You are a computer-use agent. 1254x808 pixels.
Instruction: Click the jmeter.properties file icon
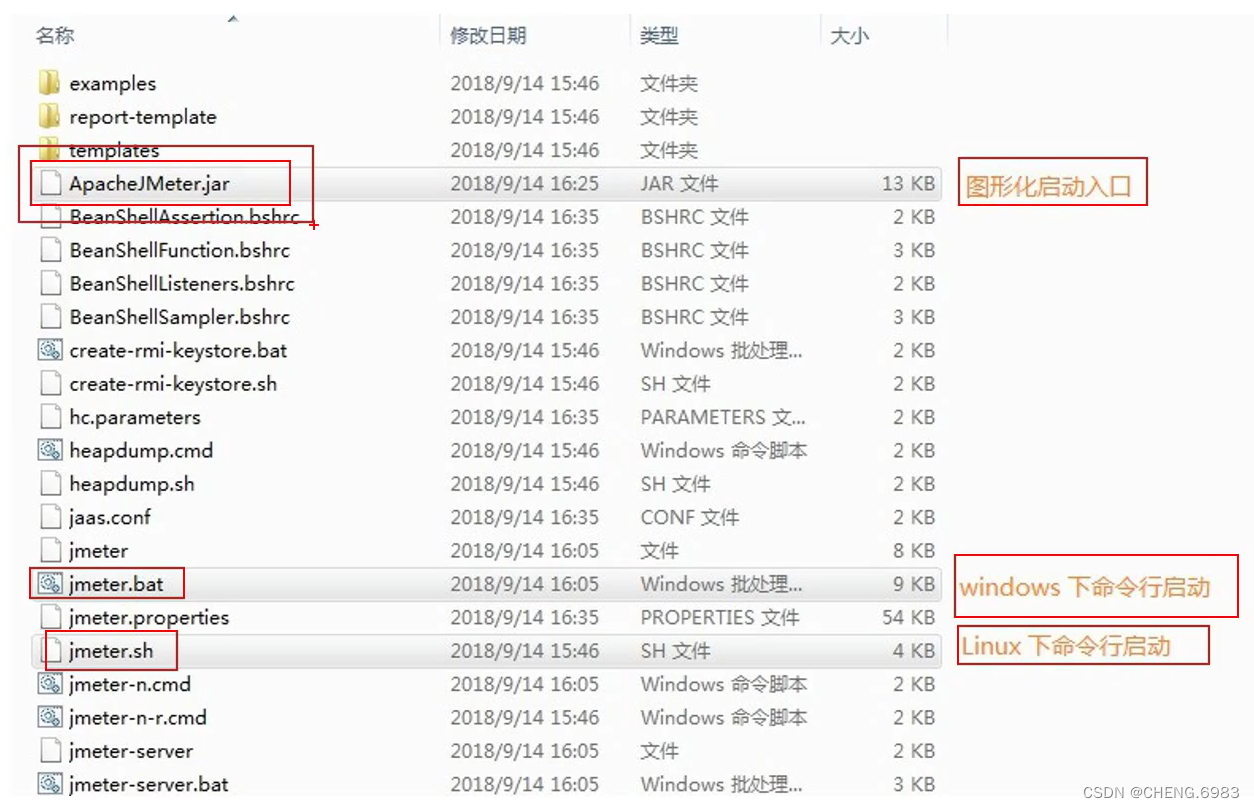tap(50, 617)
